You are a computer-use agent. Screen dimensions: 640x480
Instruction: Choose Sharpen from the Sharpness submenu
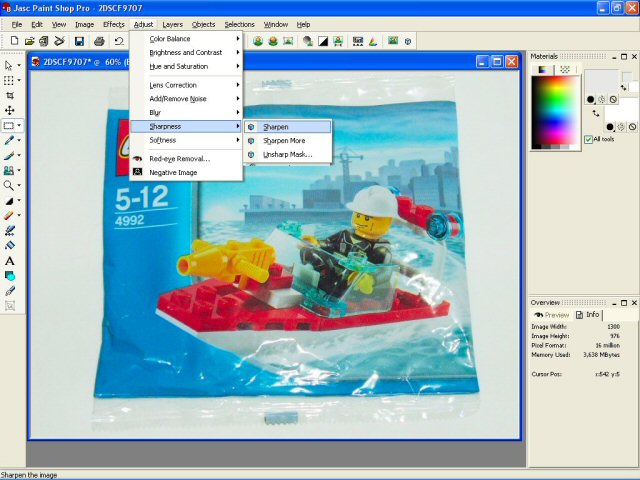pyautogui.click(x=288, y=127)
